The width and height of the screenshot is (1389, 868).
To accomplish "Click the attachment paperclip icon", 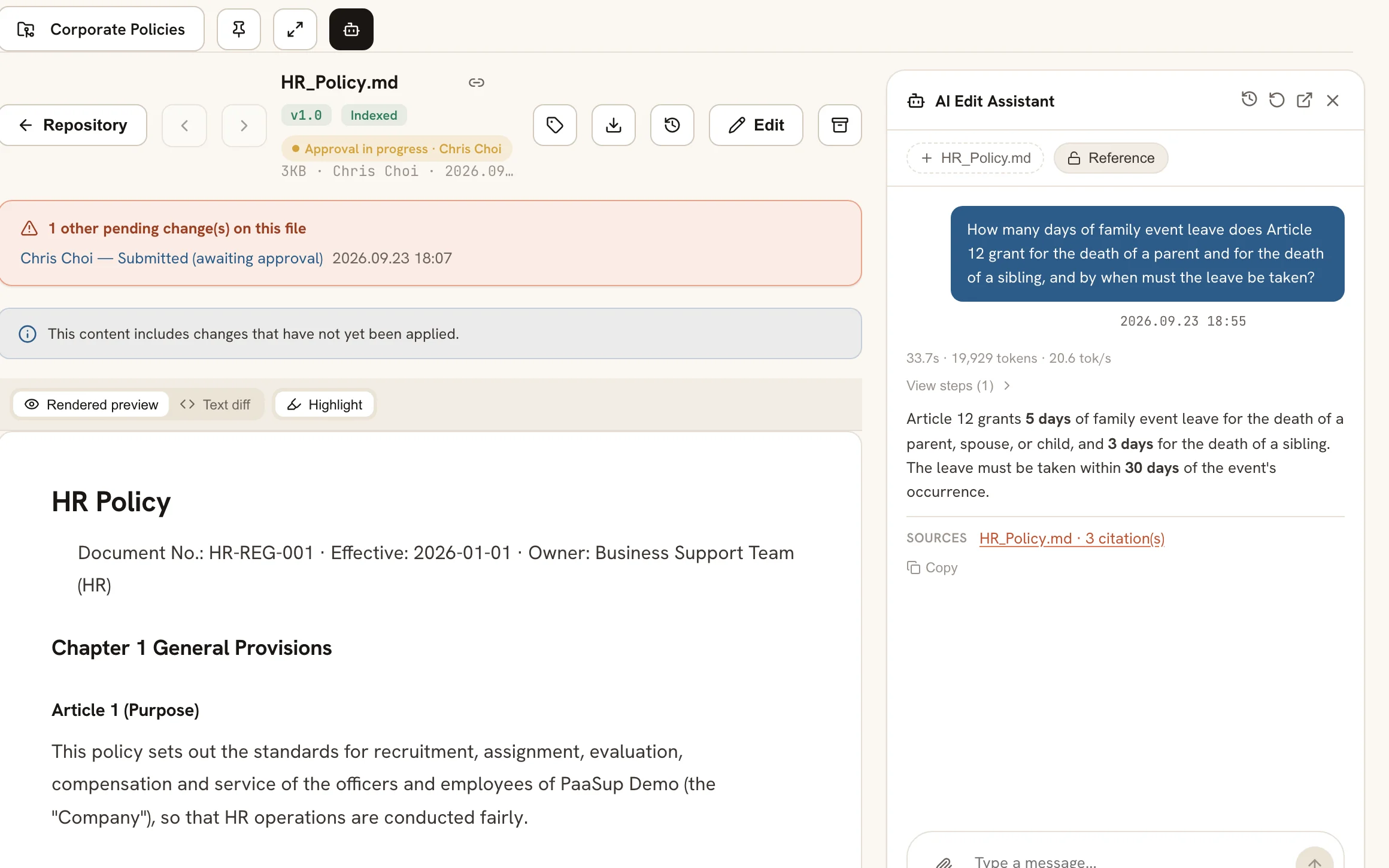I will [944, 862].
